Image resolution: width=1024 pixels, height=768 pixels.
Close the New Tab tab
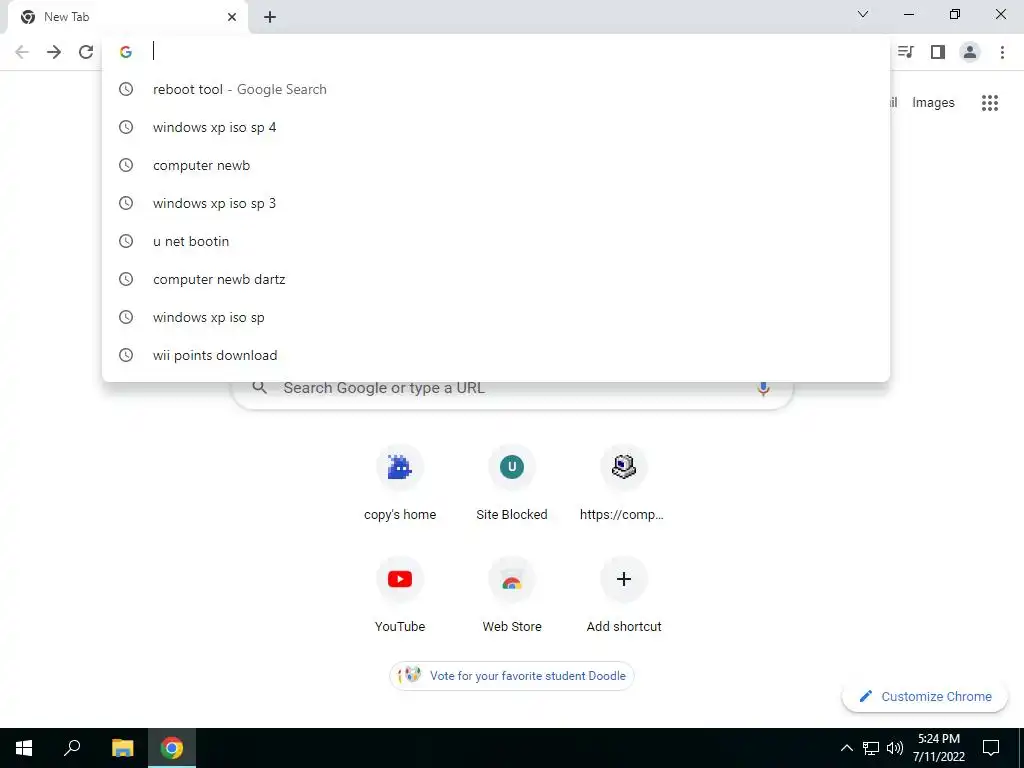click(x=232, y=17)
